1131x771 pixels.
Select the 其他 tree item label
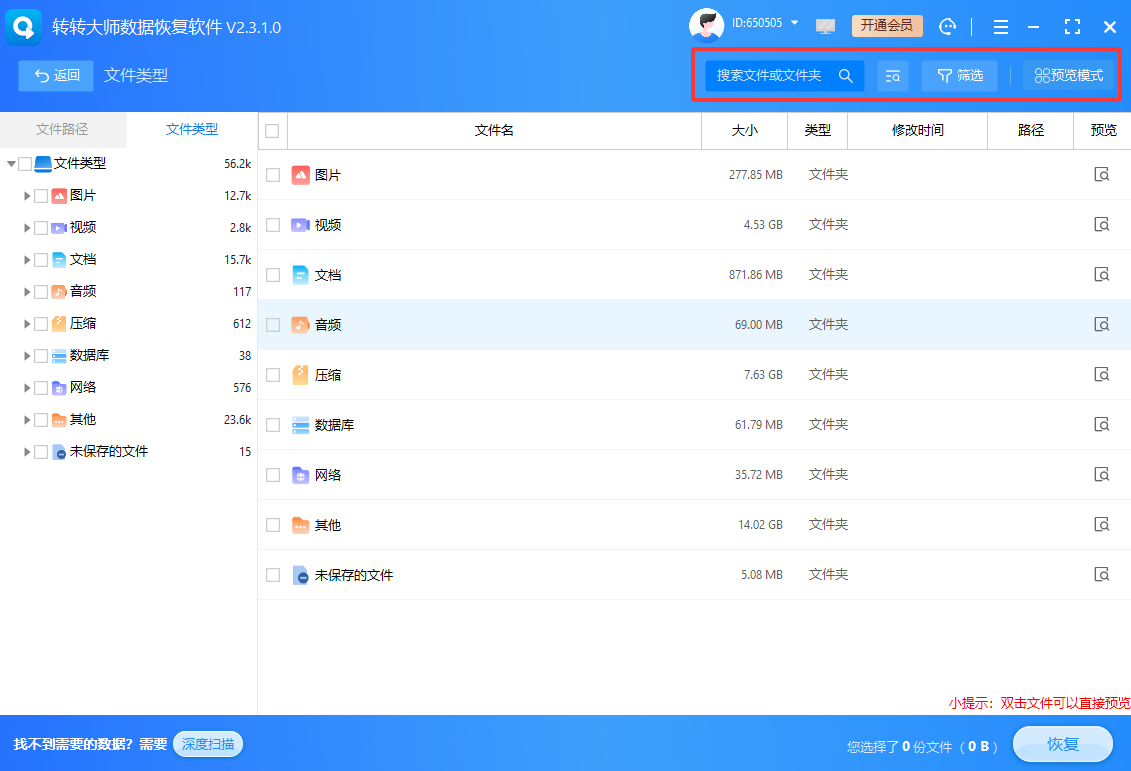click(x=83, y=420)
